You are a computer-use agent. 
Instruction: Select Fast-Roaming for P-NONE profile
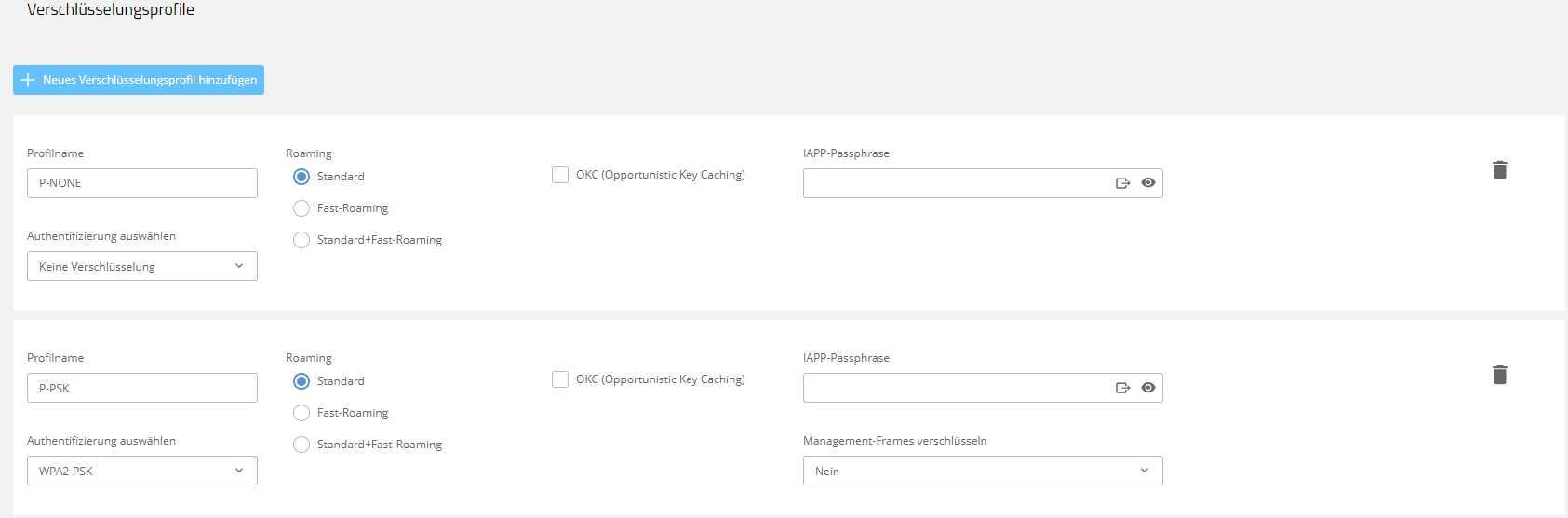click(x=302, y=208)
